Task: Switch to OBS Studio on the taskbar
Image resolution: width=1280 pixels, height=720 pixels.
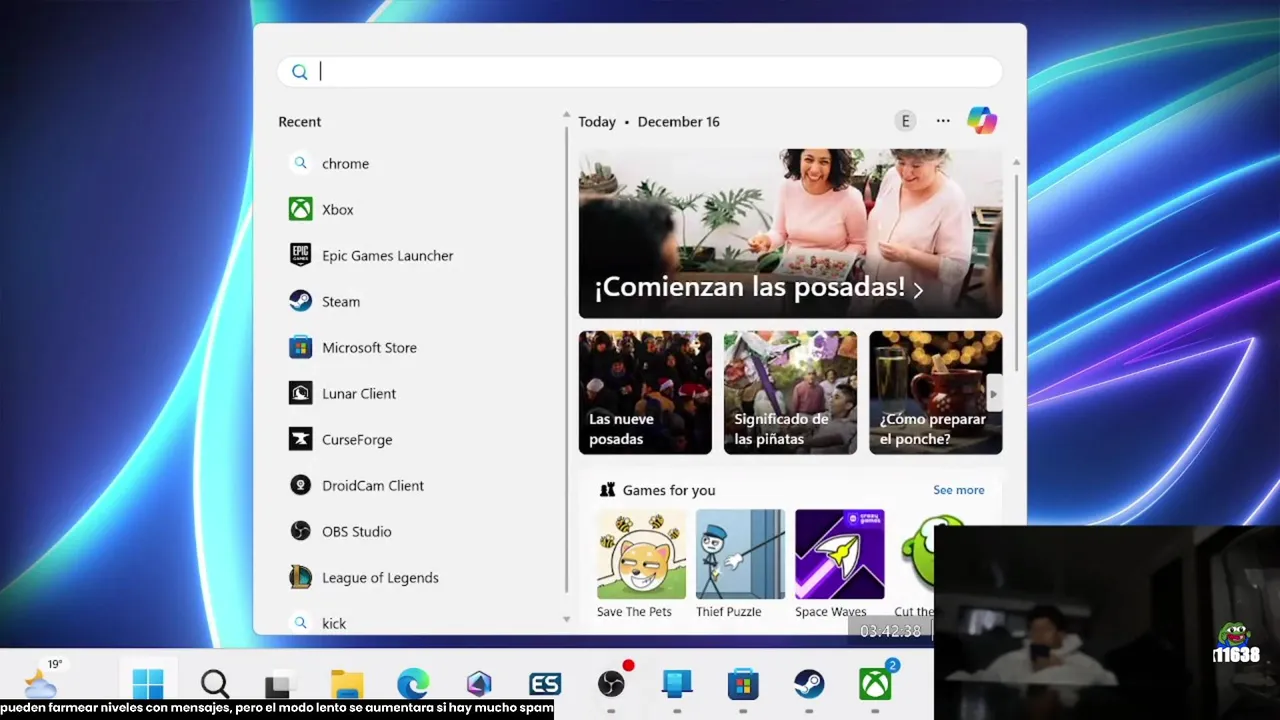Action: [611, 684]
